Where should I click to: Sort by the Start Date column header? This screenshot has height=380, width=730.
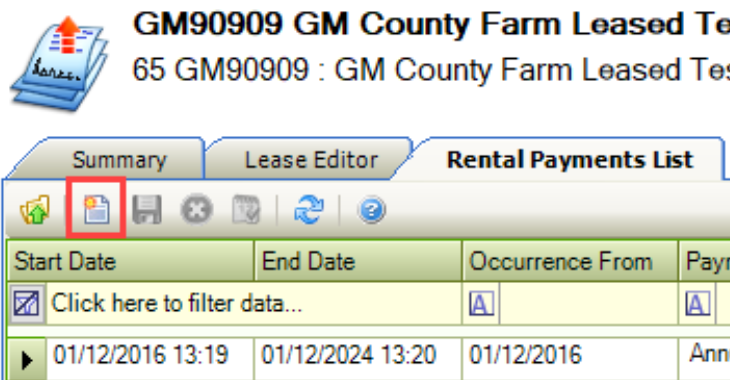pos(131,261)
